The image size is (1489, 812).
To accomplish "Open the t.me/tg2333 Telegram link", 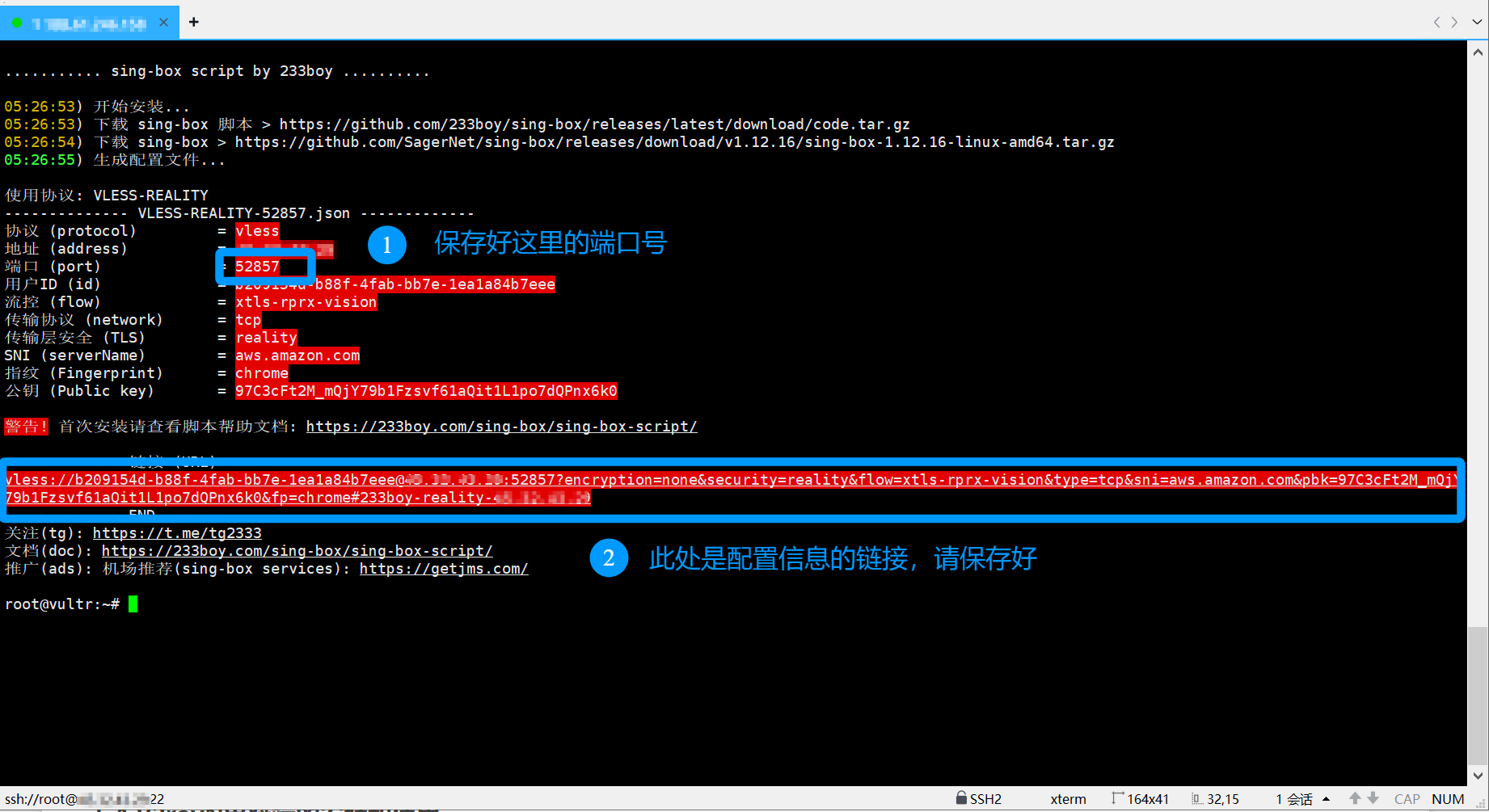I will 177,532.
